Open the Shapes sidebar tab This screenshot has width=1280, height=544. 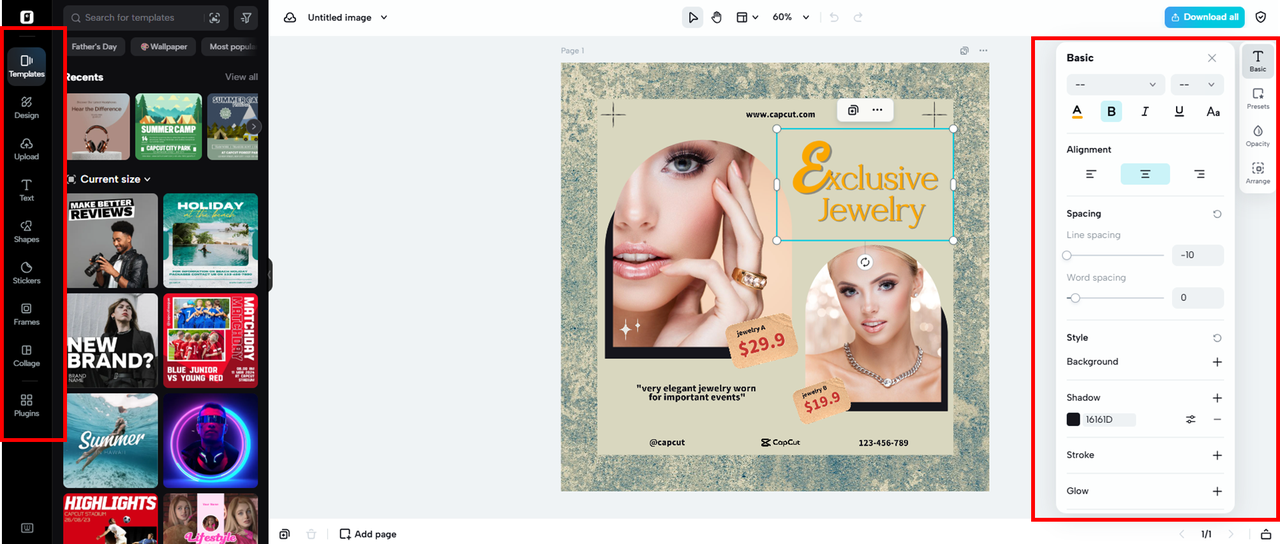27,231
